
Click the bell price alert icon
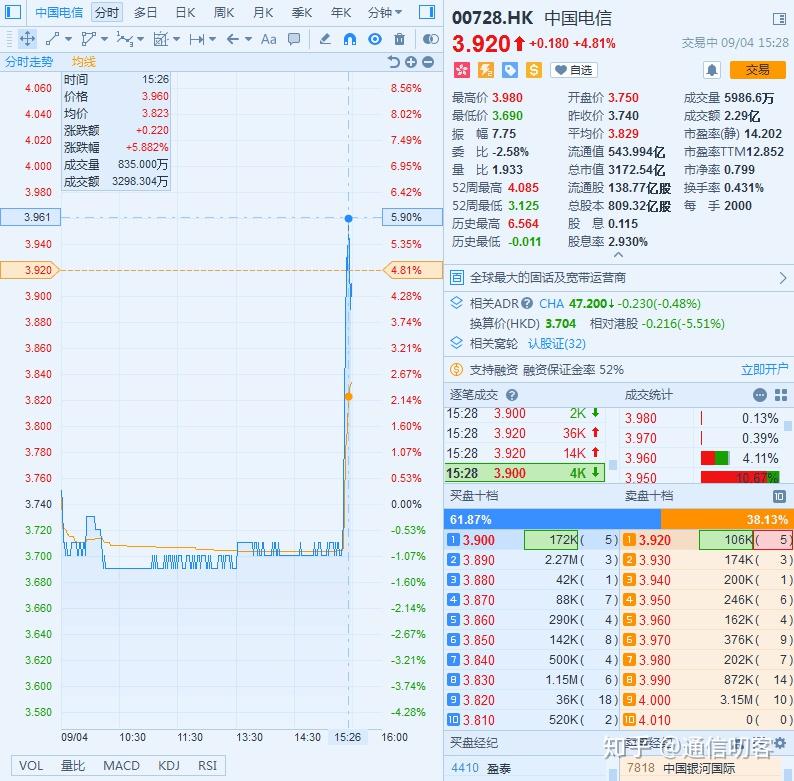coord(711,70)
